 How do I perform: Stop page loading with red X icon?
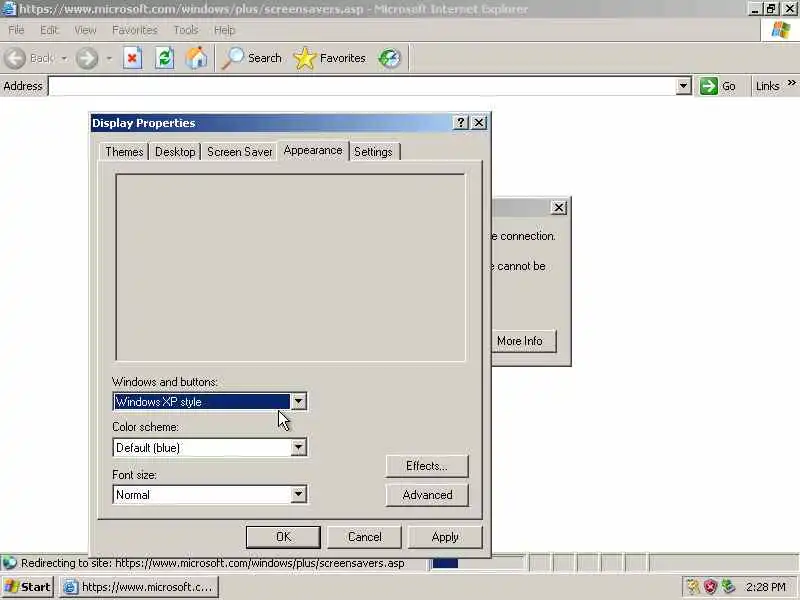[x=132, y=58]
